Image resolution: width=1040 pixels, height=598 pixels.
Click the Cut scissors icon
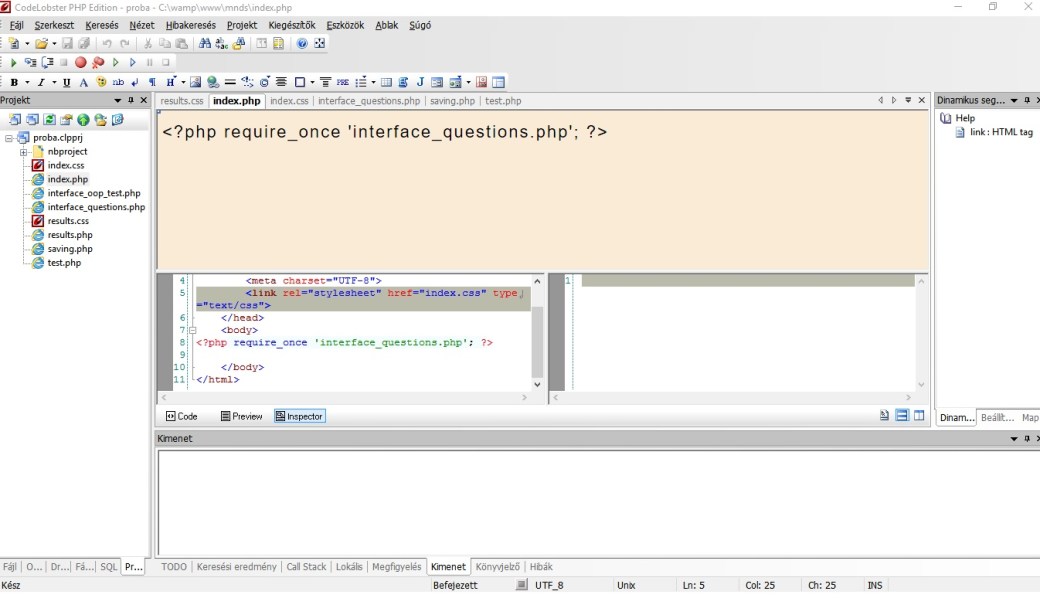pyautogui.click(x=148, y=44)
